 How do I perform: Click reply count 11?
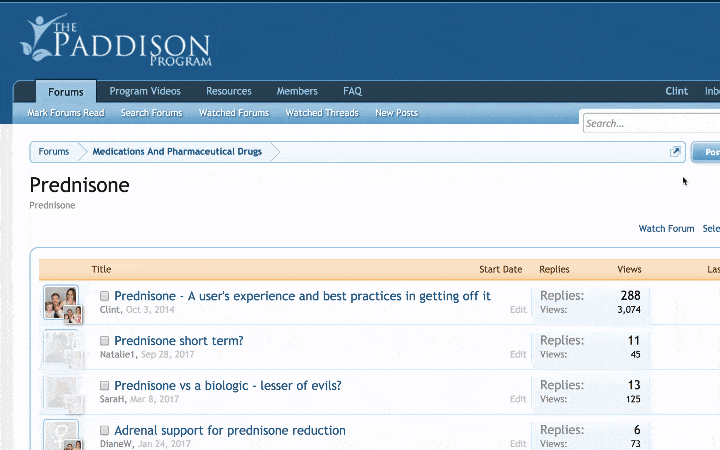coord(634,340)
